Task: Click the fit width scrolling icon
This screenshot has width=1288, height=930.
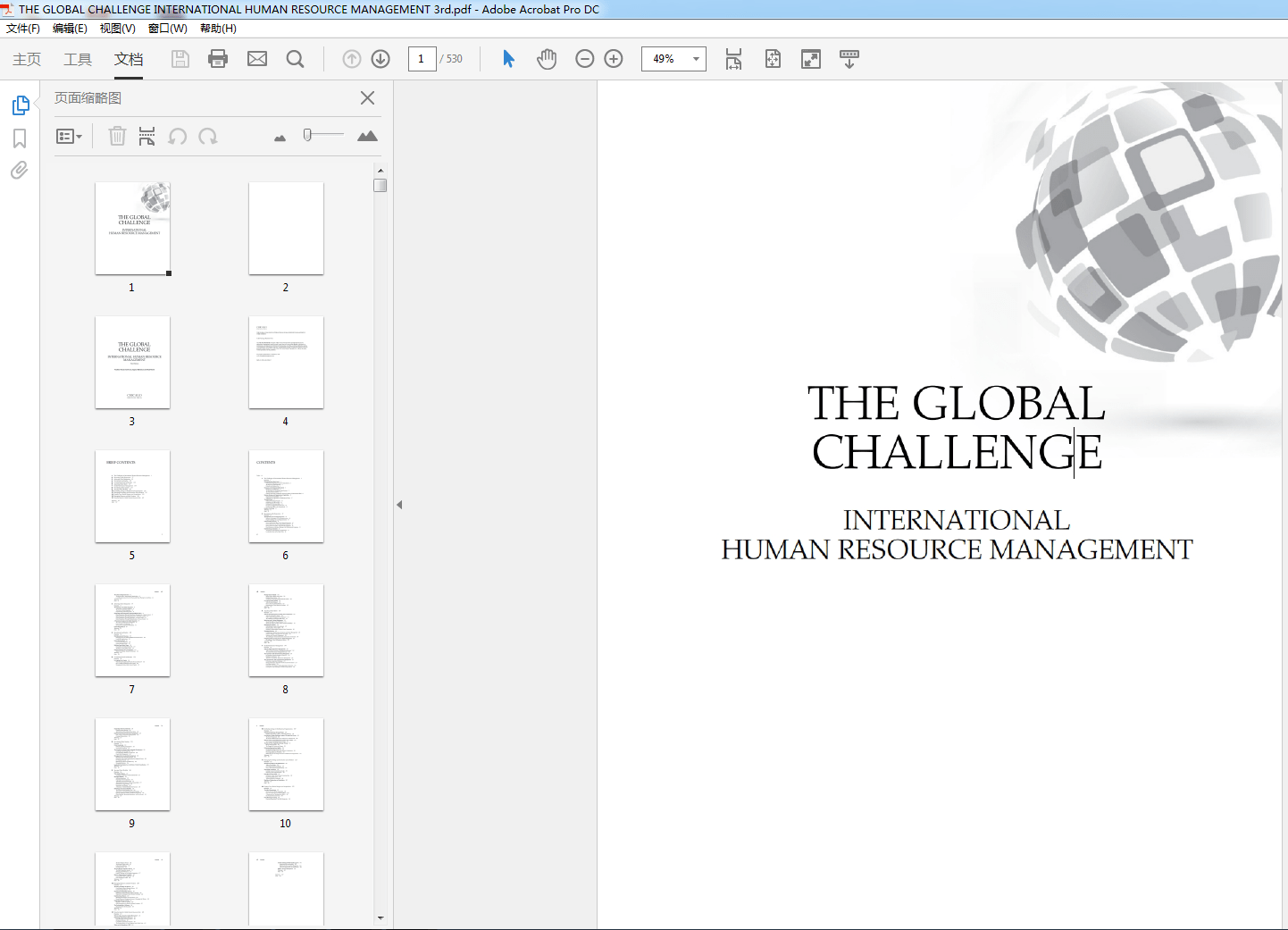Action: [733, 59]
